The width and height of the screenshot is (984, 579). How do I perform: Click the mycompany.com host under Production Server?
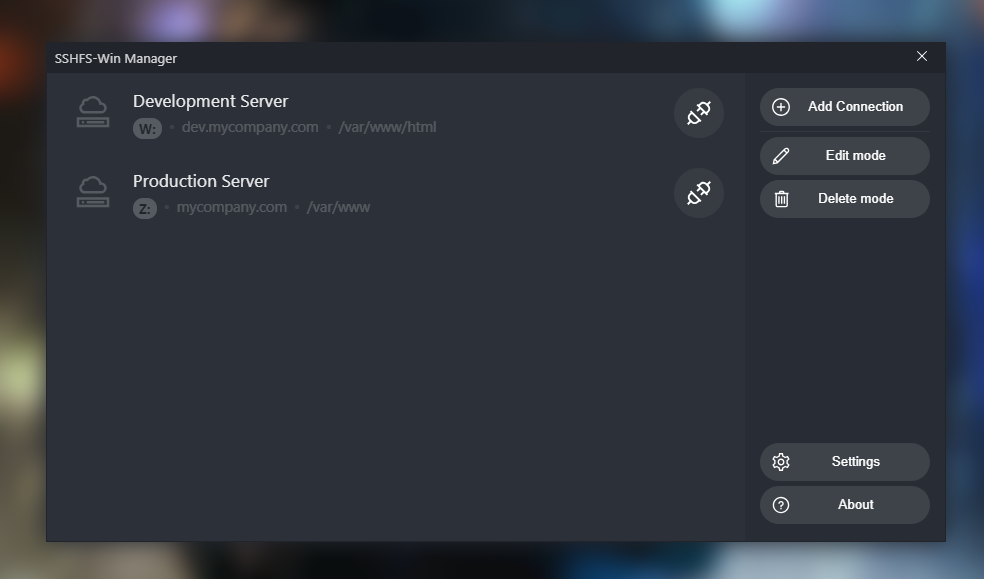(x=231, y=208)
